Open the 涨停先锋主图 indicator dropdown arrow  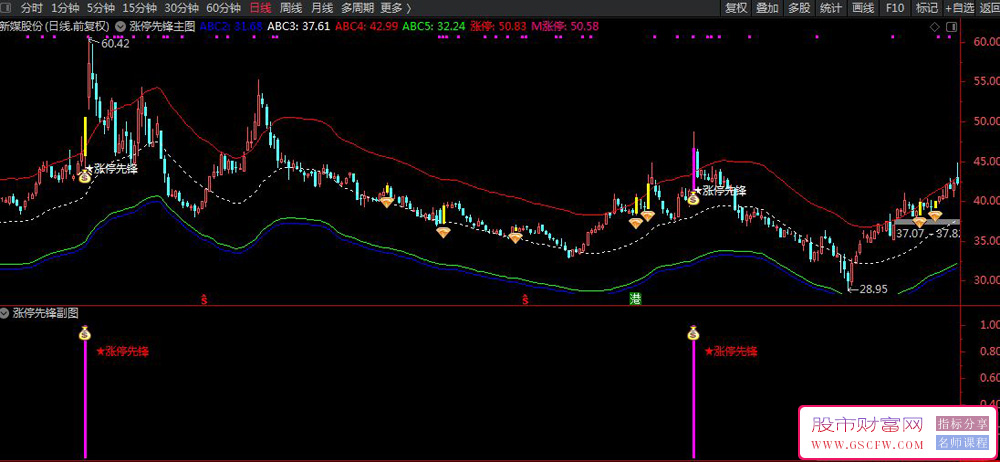(x=119, y=27)
